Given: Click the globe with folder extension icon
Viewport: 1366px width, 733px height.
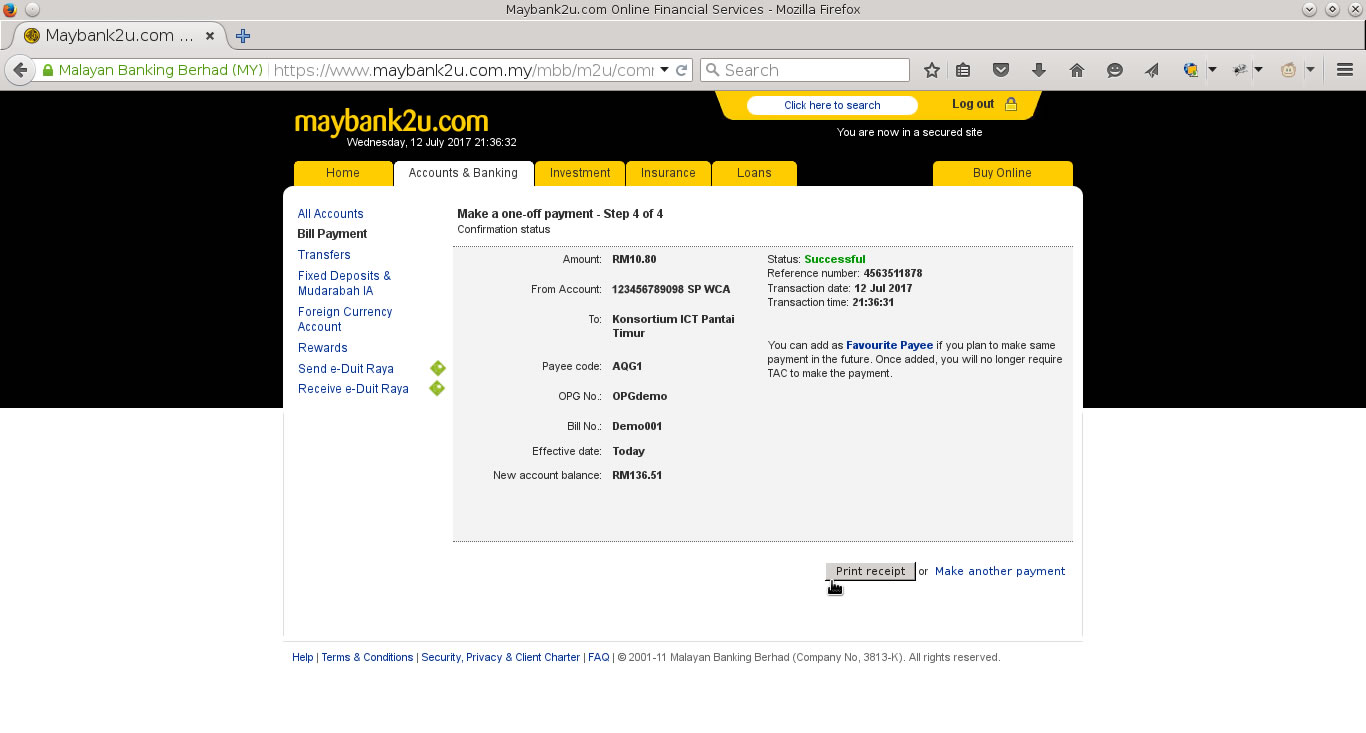Looking at the screenshot, I should (x=1191, y=70).
